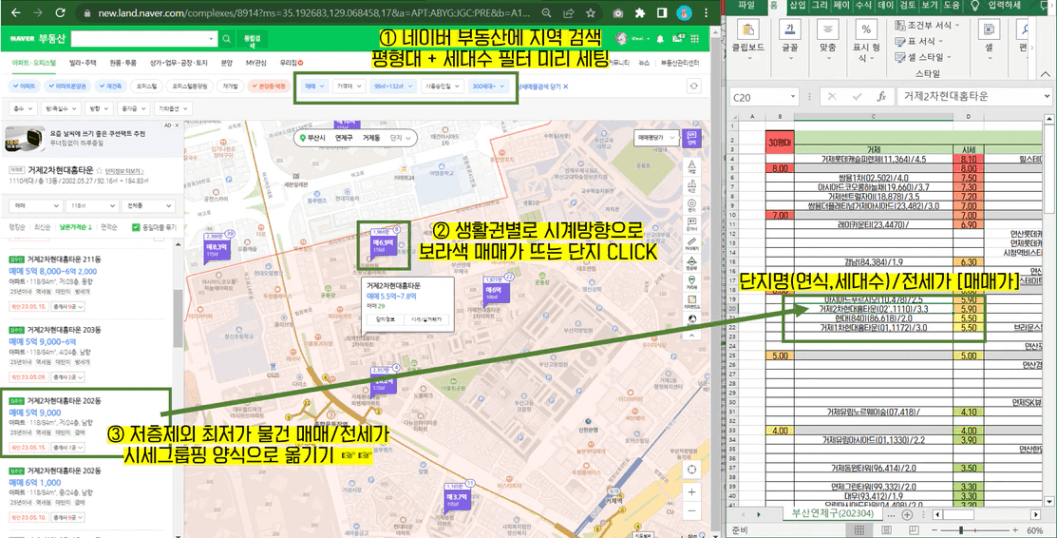Open Excel number format percent icon
Viewport: 1057px width, 538px height.
coord(866,30)
